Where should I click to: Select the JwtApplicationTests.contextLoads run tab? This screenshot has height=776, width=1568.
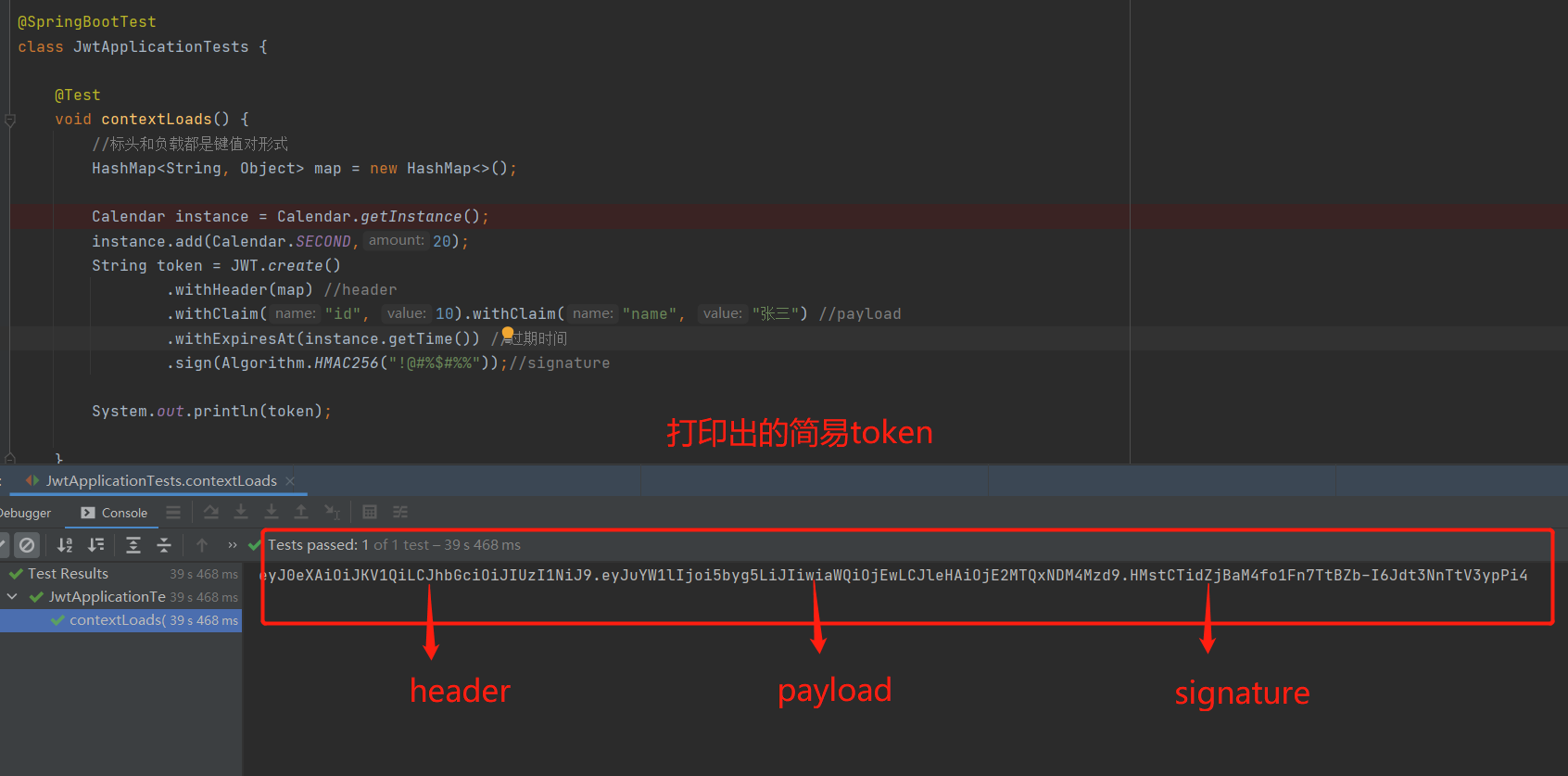coord(161,480)
